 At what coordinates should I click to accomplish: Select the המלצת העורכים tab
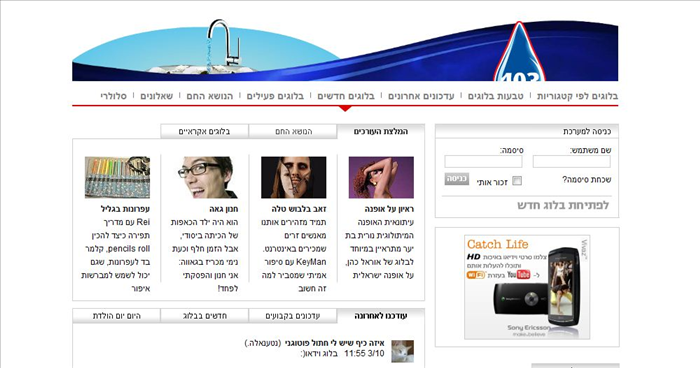click(x=381, y=131)
